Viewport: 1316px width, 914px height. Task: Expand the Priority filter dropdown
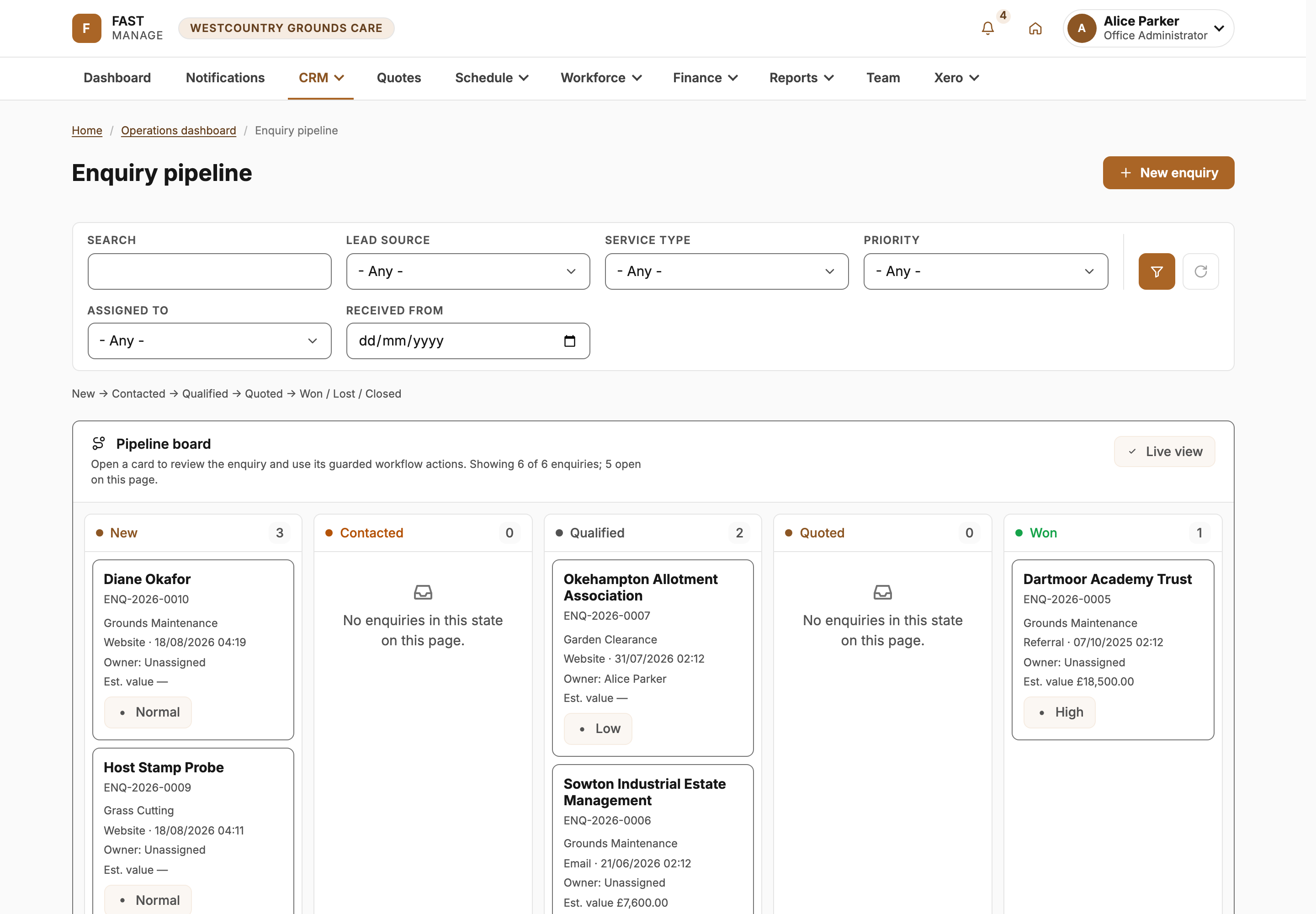(986, 271)
